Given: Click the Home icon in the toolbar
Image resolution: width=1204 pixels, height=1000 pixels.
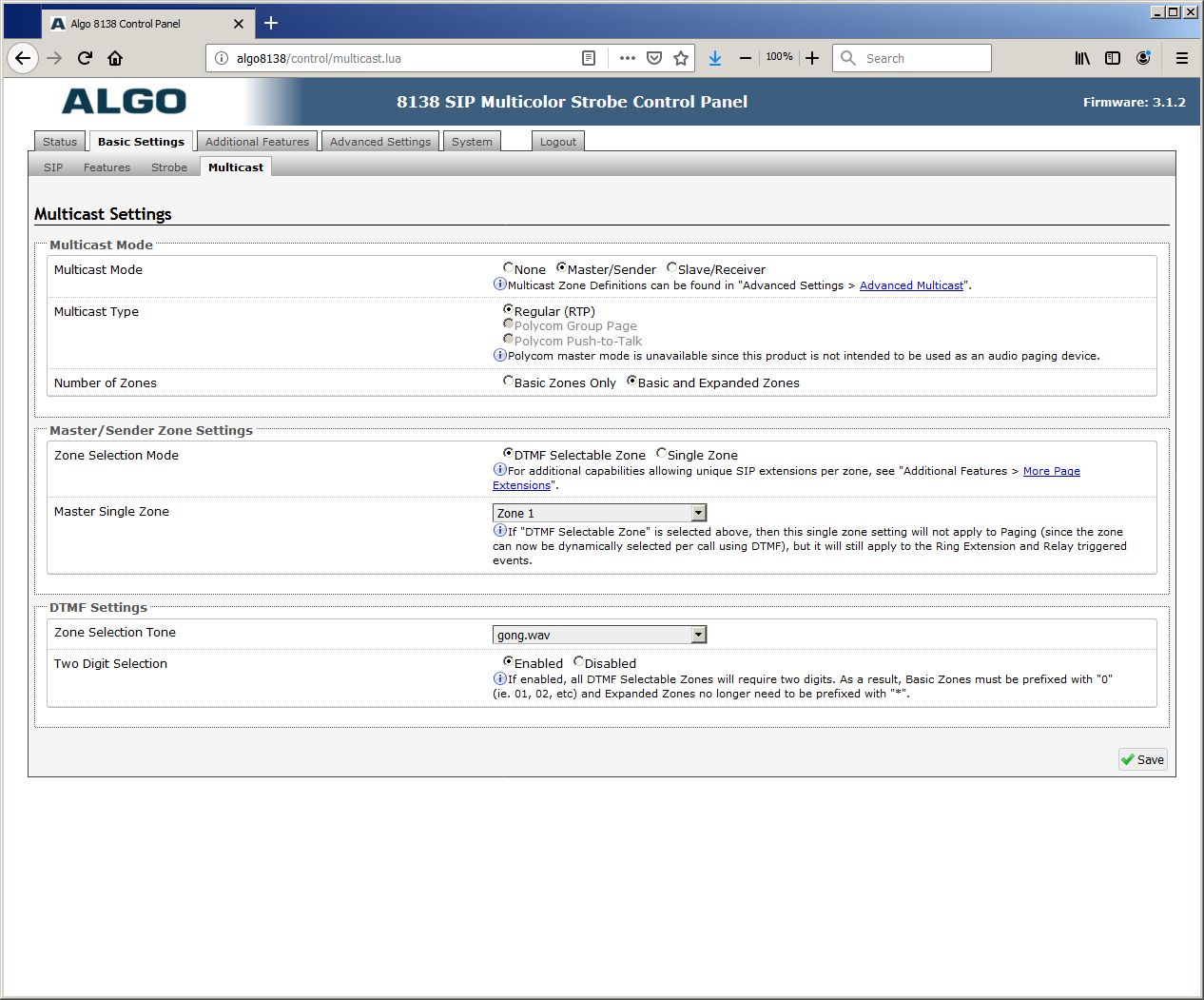Looking at the screenshot, I should [115, 58].
